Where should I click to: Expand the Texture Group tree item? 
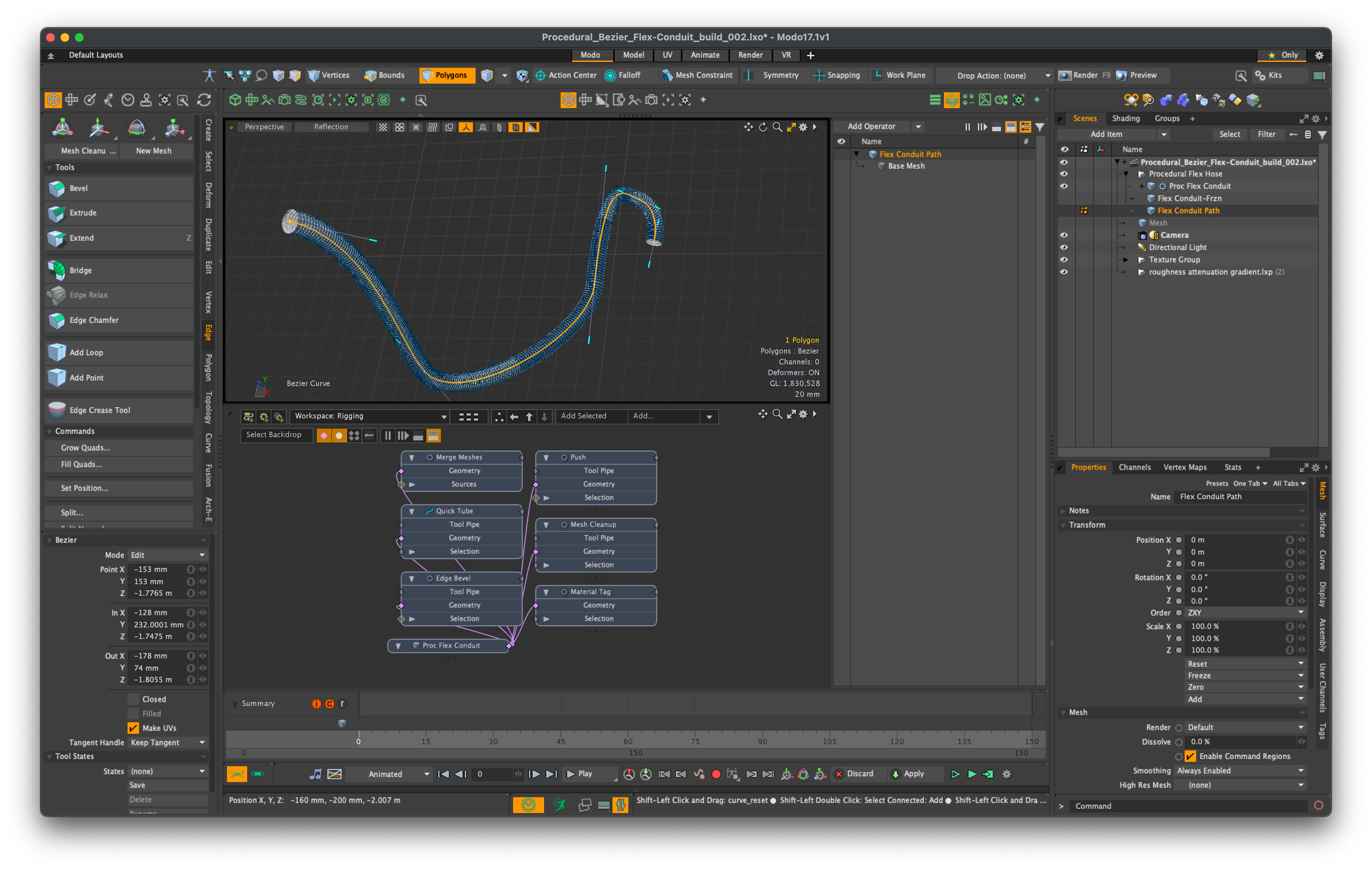click(1125, 259)
